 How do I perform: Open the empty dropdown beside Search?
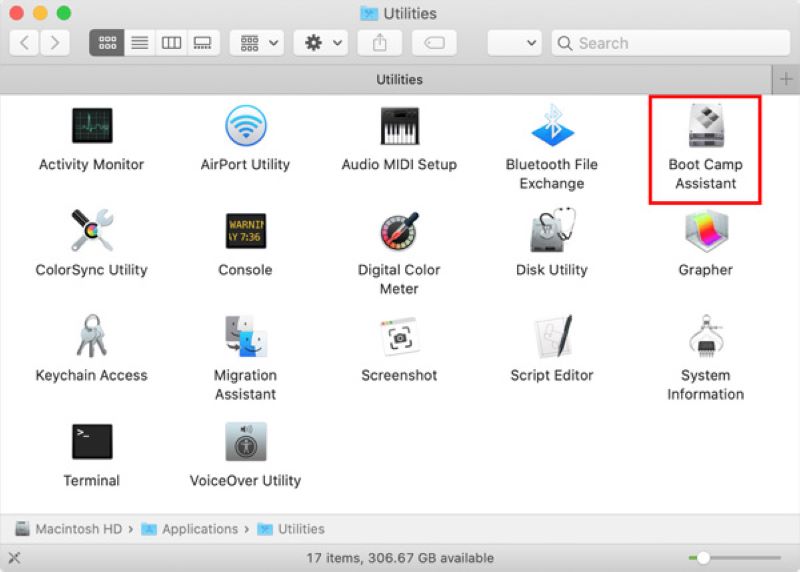(514, 42)
